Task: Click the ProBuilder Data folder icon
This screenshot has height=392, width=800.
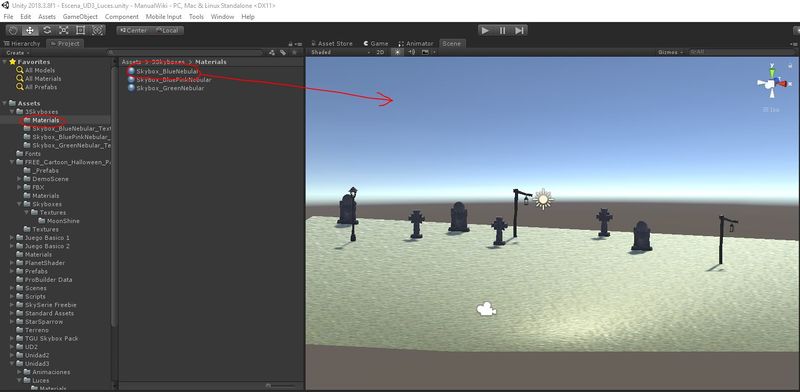Action: [20, 280]
